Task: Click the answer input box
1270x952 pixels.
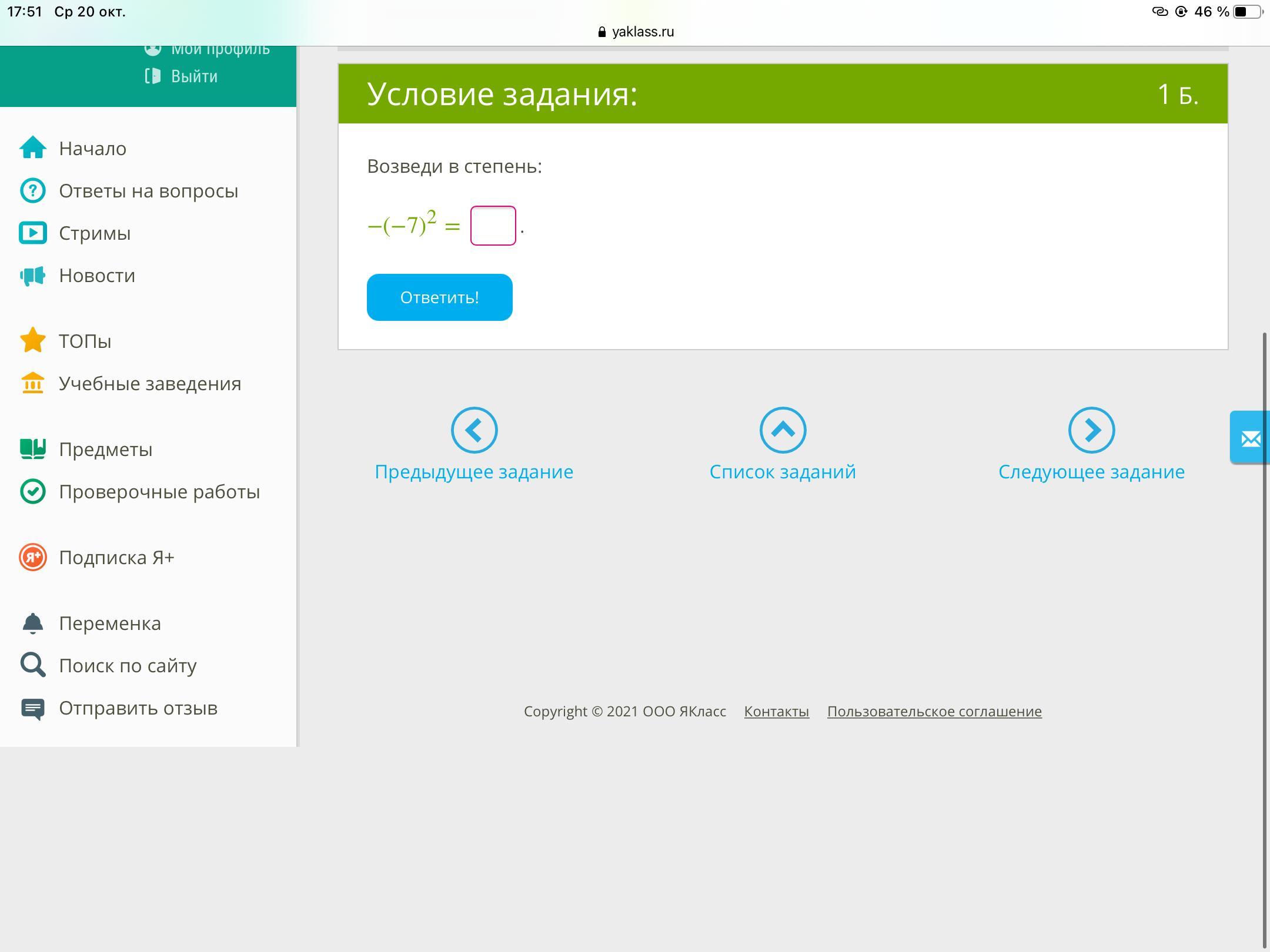Action: 493,226
